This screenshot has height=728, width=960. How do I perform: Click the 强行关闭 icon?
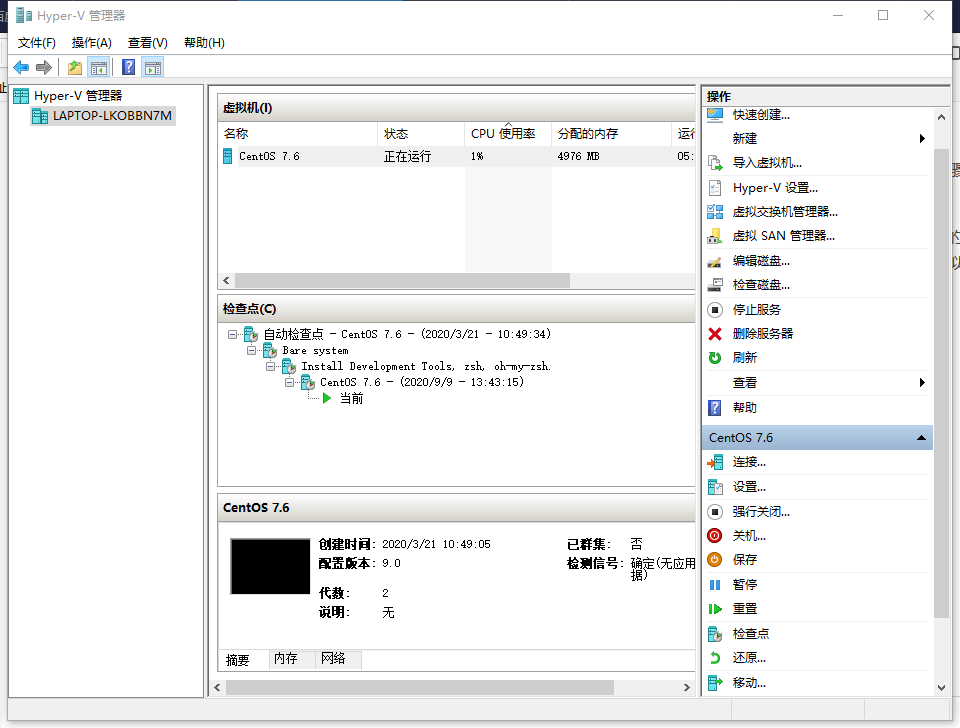click(714, 511)
